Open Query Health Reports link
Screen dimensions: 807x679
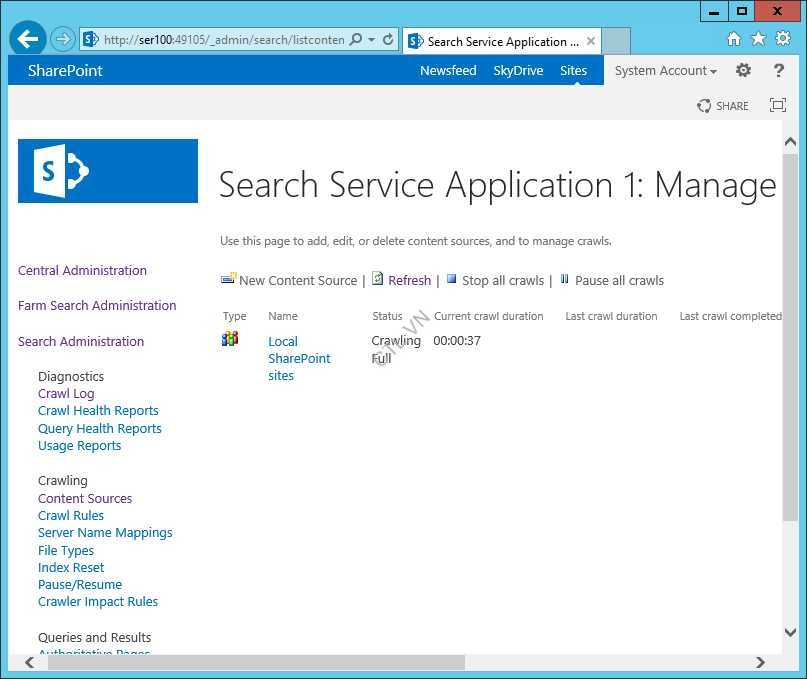pyautogui.click(x=99, y=428)
